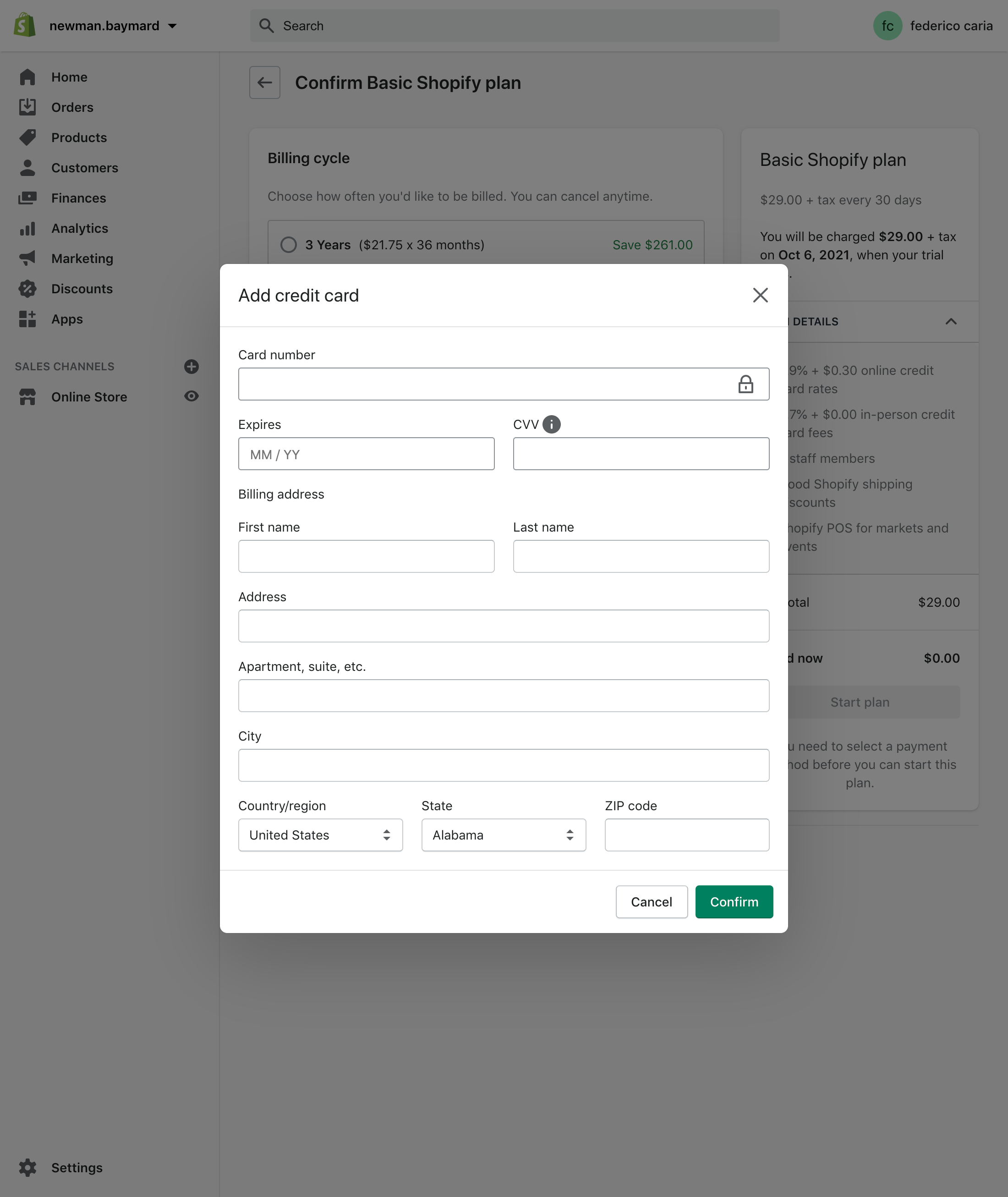Expand the newman.baymard store switcher

113,26
